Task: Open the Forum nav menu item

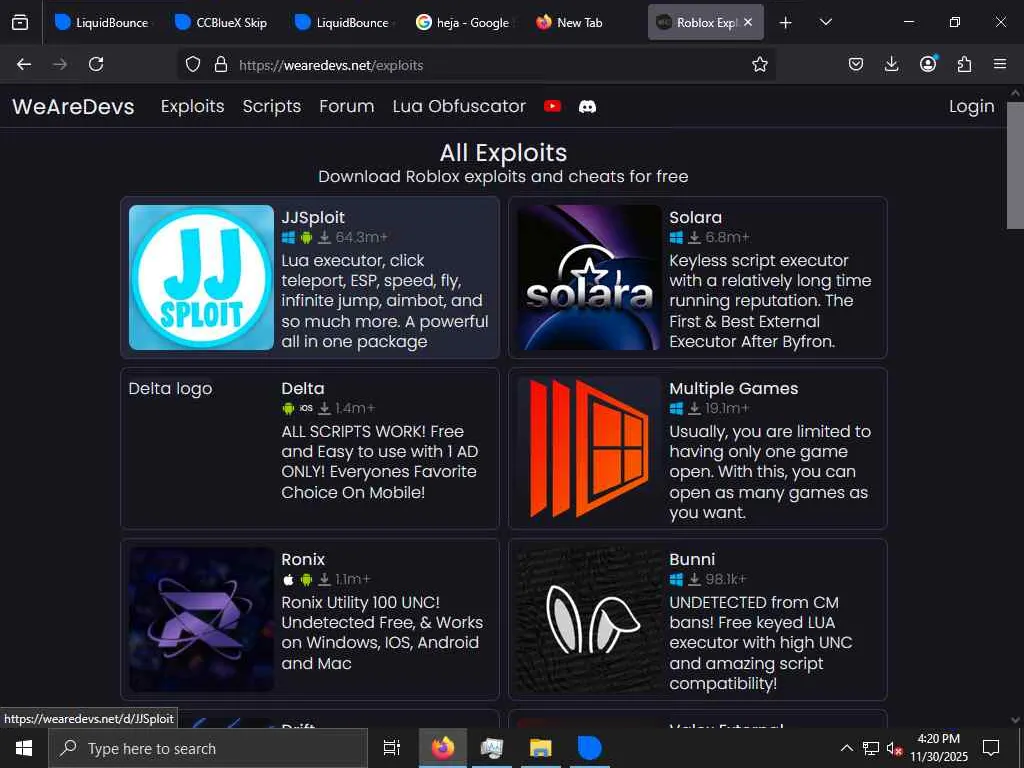Action: pos(347,106)
